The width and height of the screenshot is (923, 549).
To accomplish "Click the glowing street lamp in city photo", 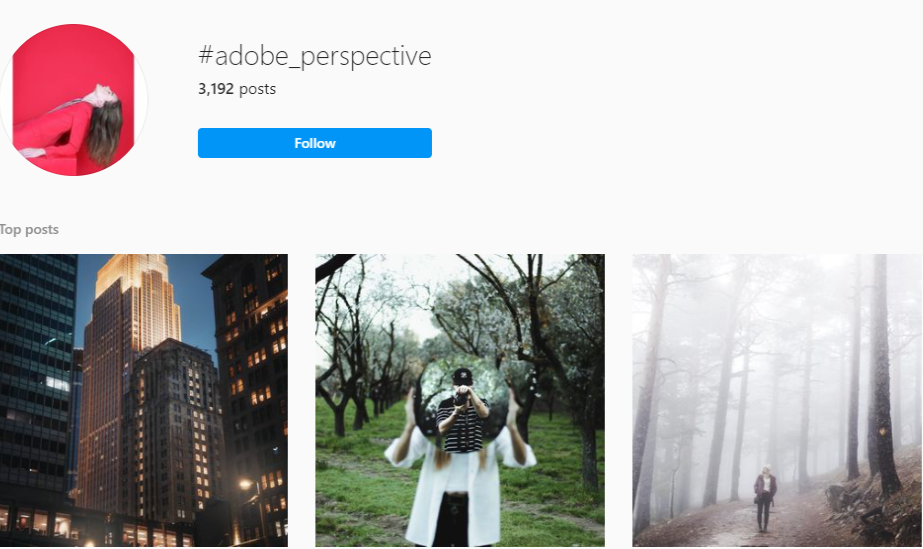I will 245,485.
